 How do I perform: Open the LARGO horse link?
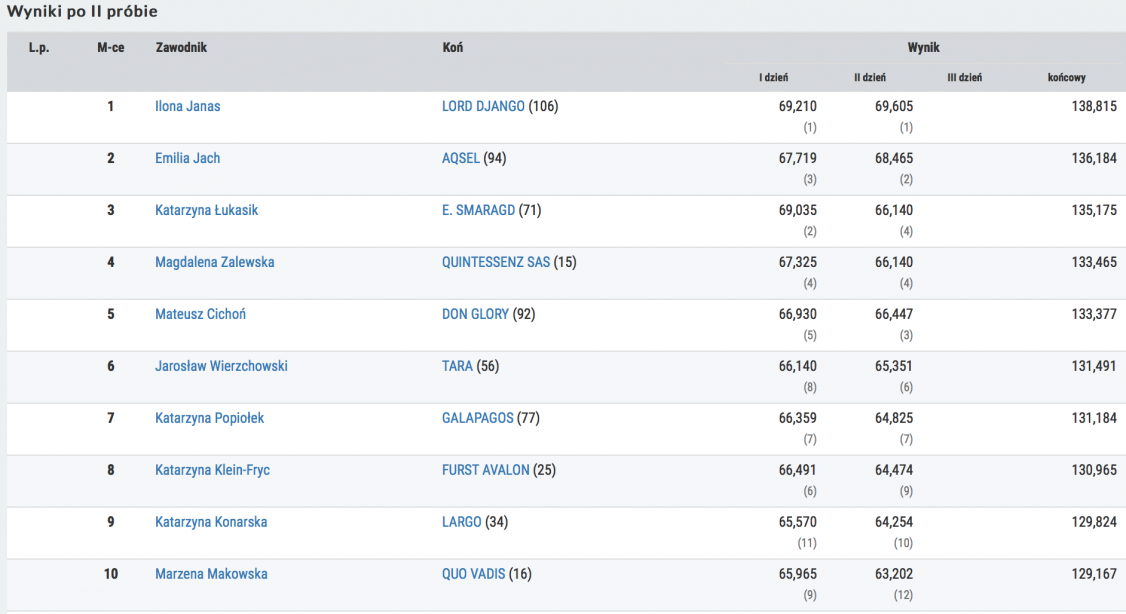pos(461,522)
